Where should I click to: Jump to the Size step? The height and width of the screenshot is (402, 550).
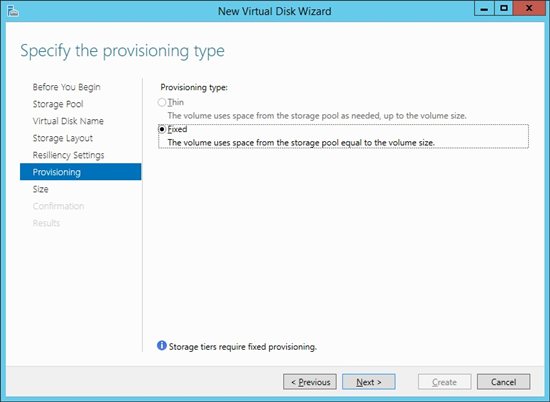click(40, 189)
